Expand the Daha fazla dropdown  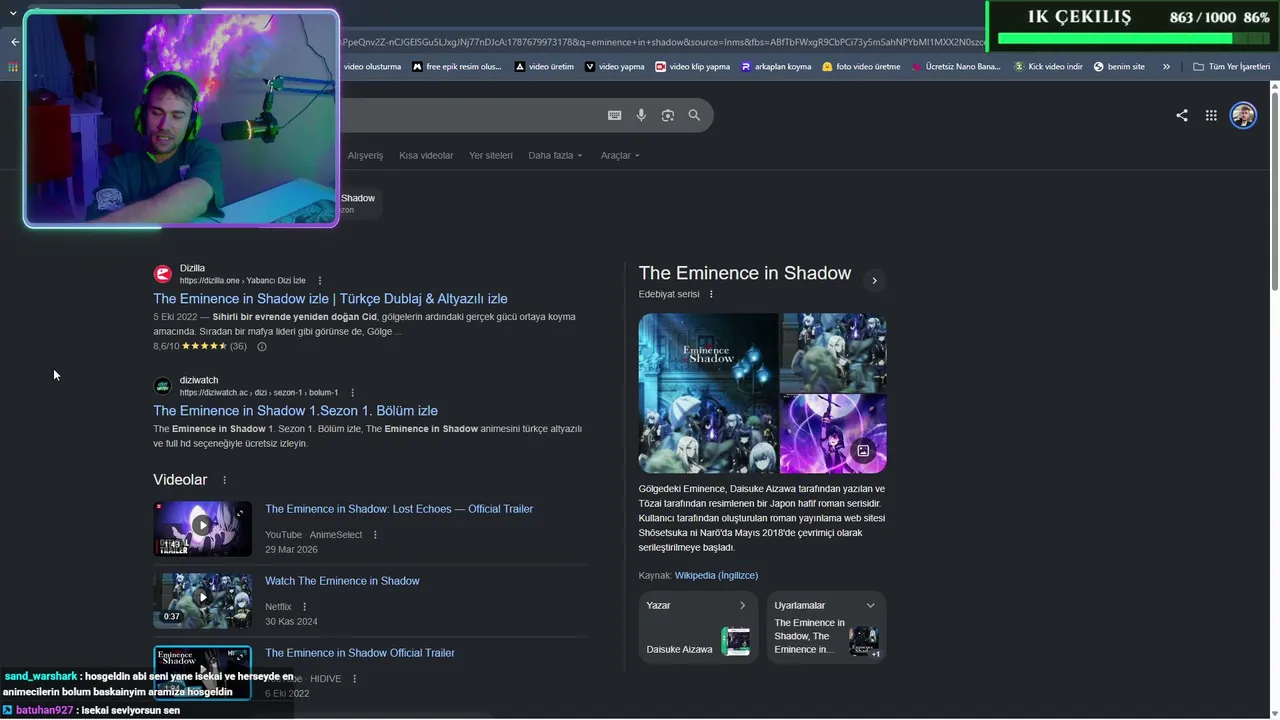click(555, 156)
